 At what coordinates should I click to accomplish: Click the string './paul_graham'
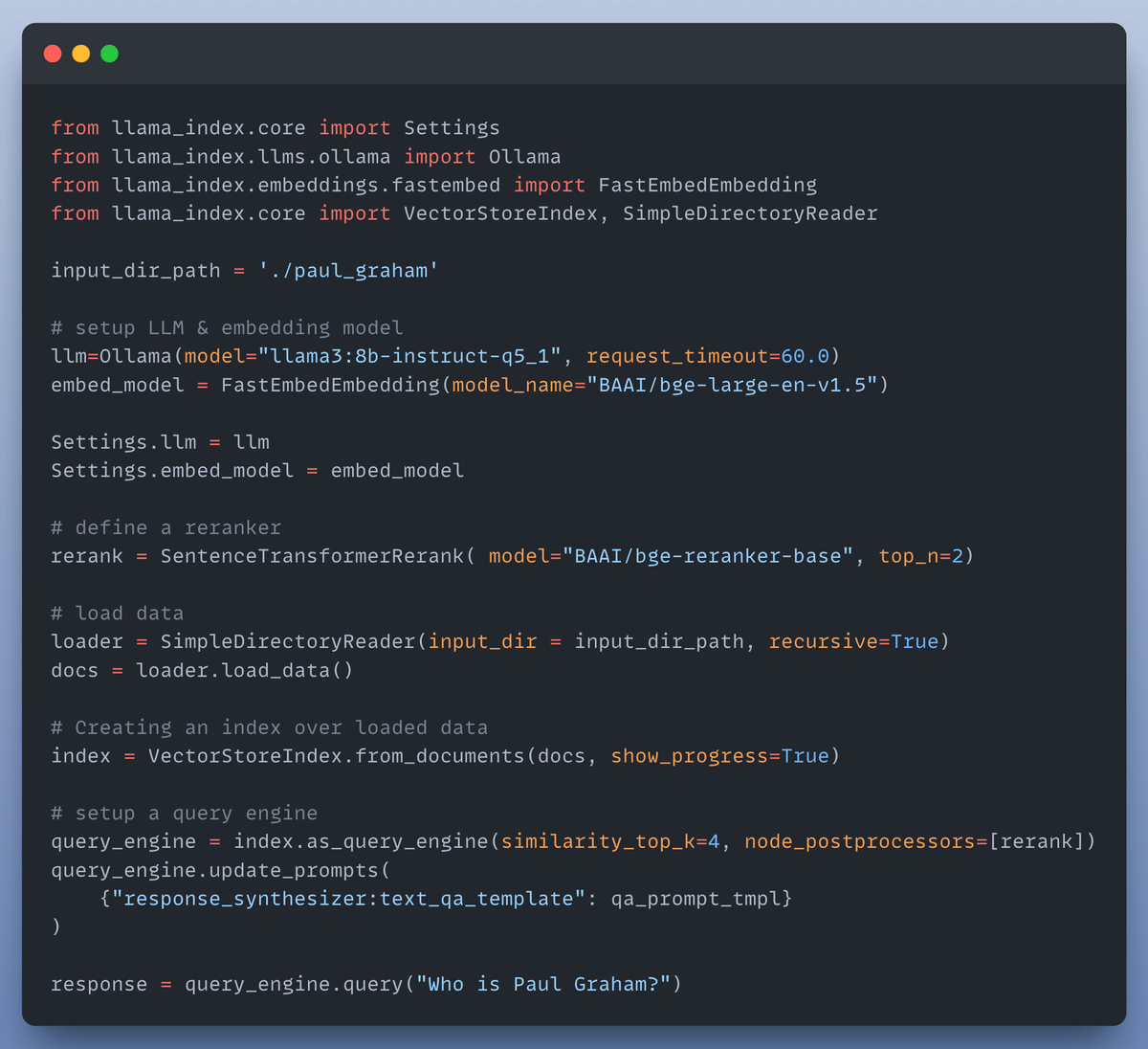coord(348,271)
